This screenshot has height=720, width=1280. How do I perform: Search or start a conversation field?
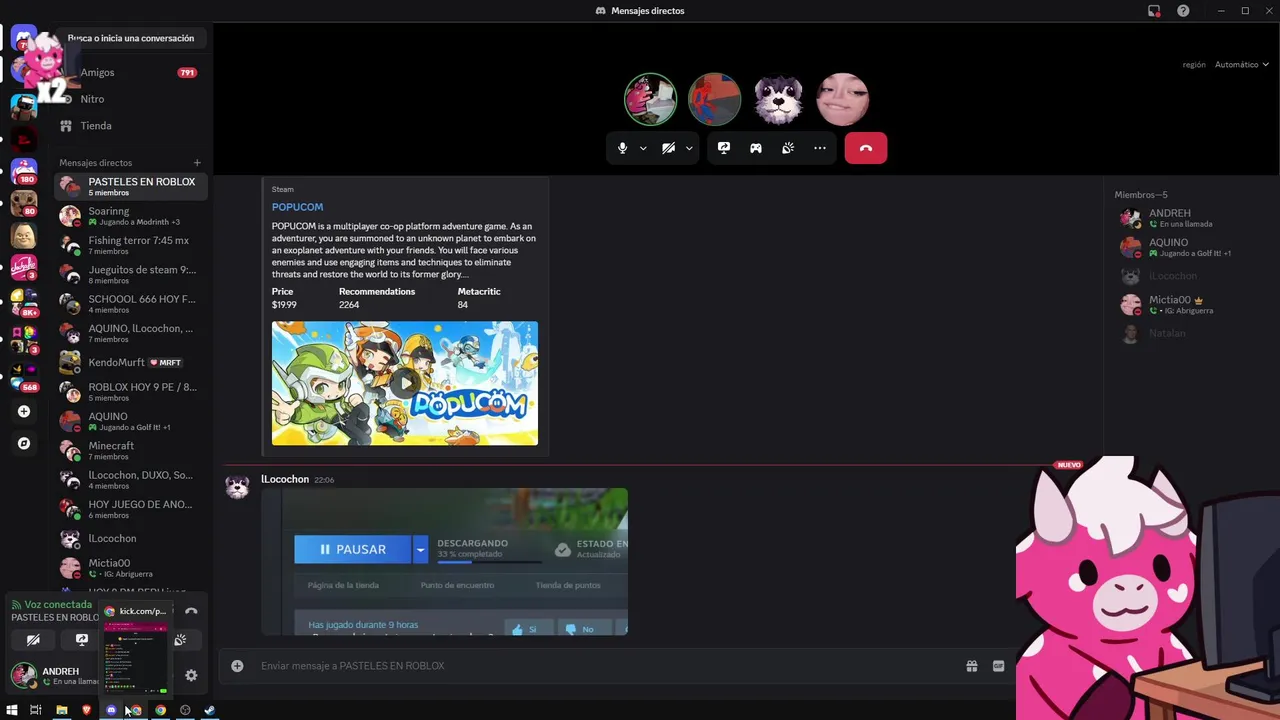[x=131, y=38]
